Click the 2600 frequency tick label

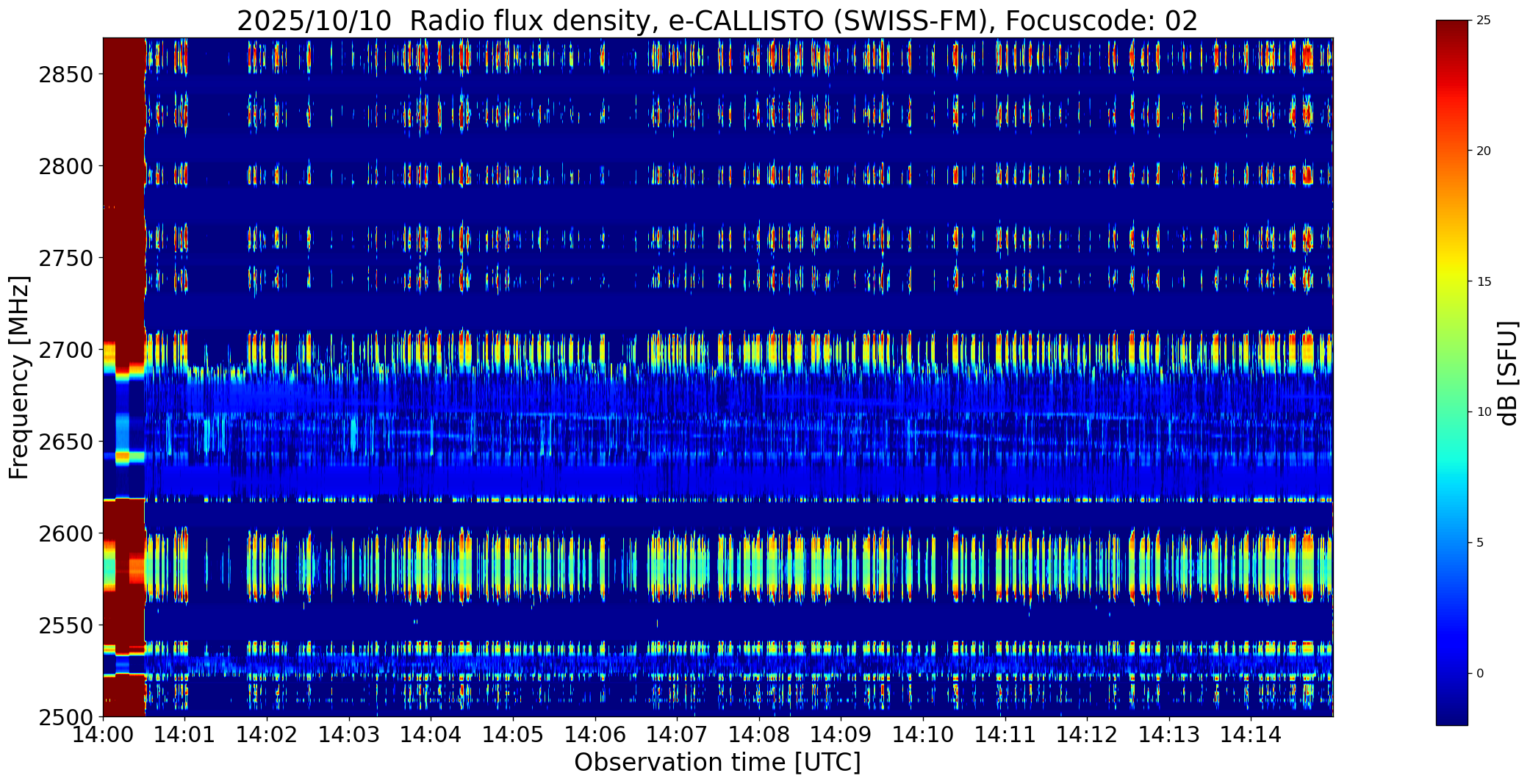[x=66, y=533]
